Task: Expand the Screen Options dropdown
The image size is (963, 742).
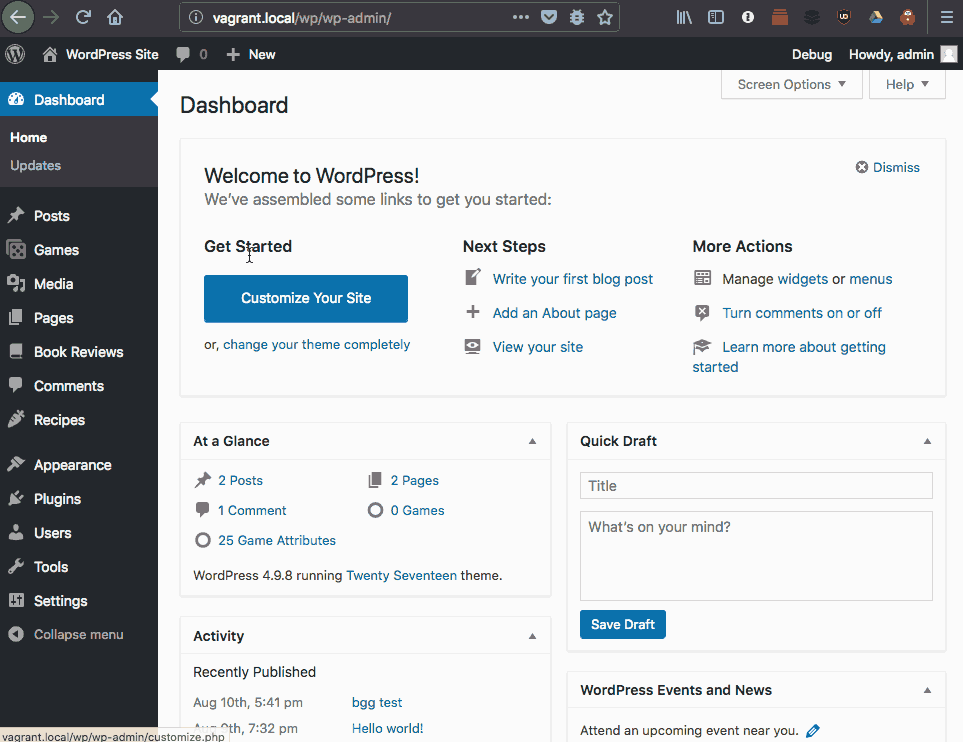Action: click(x=792, y=84)
